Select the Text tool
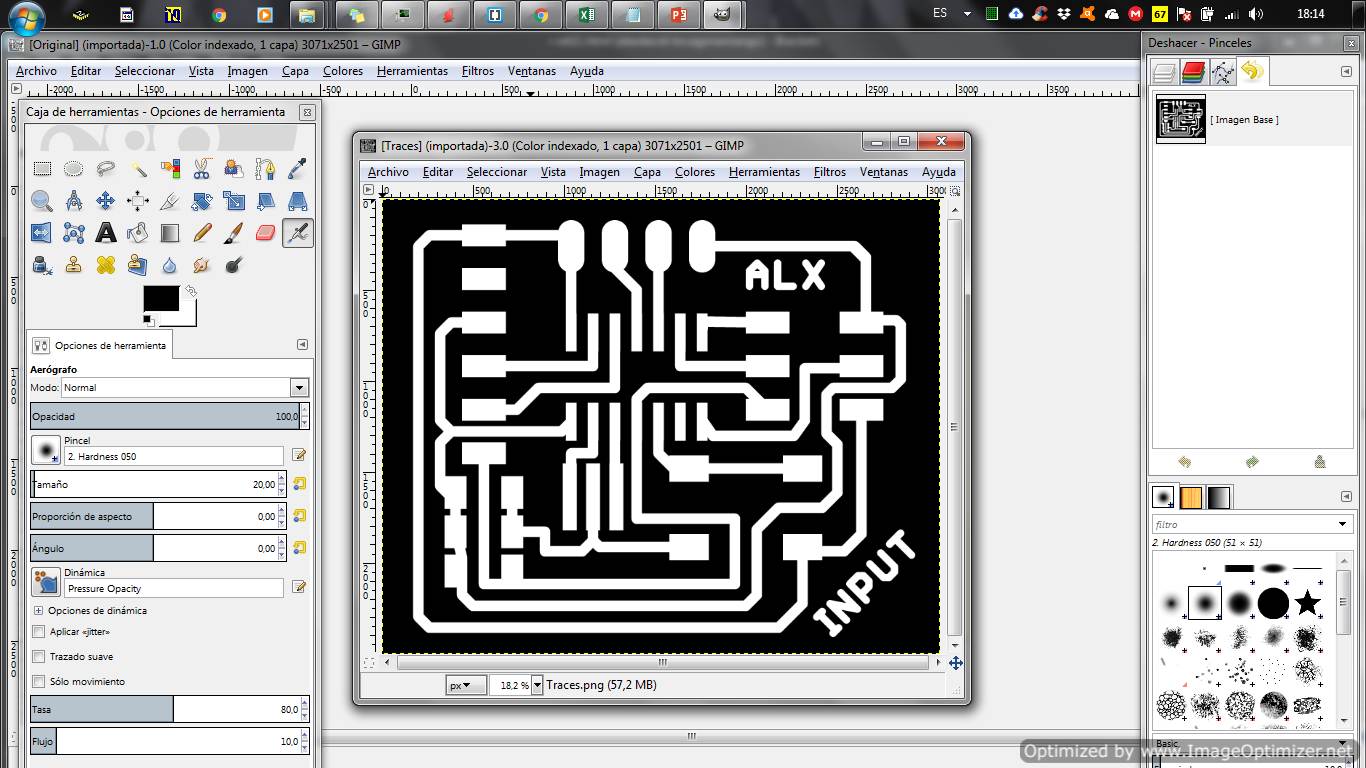This screenshot has width=1366, height=768. pos(106,233)
